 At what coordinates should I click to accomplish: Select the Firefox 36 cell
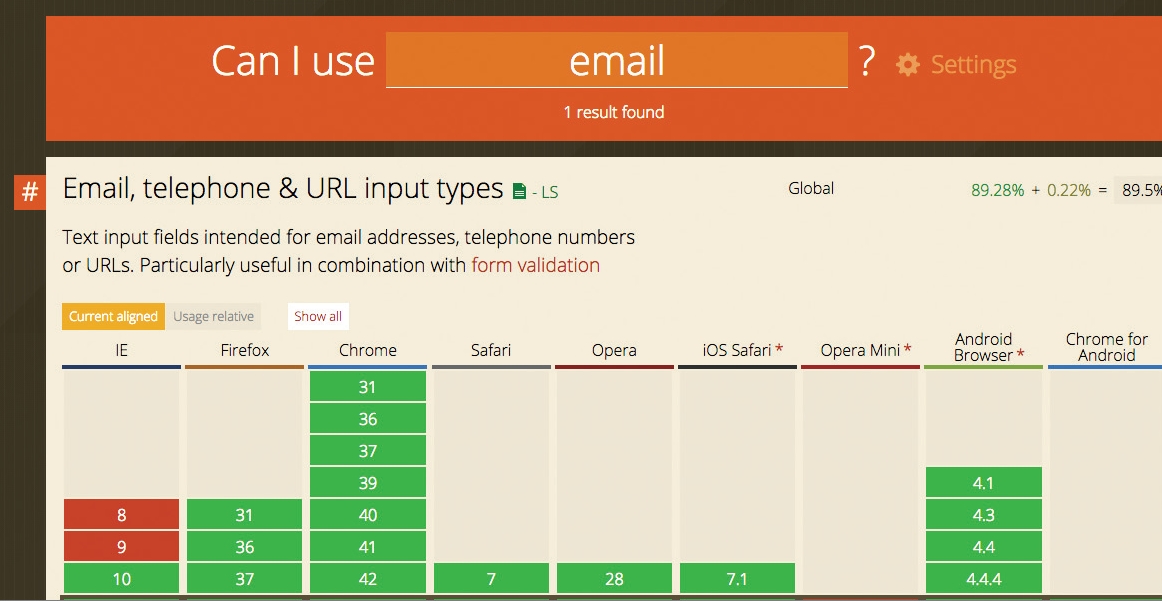[245, 547]
